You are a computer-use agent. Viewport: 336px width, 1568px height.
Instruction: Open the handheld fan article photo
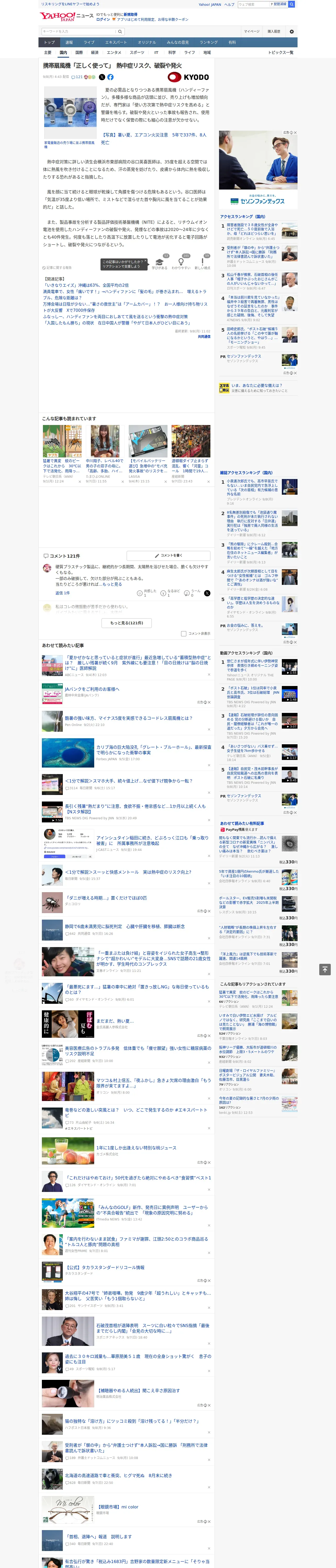[70, 113]
